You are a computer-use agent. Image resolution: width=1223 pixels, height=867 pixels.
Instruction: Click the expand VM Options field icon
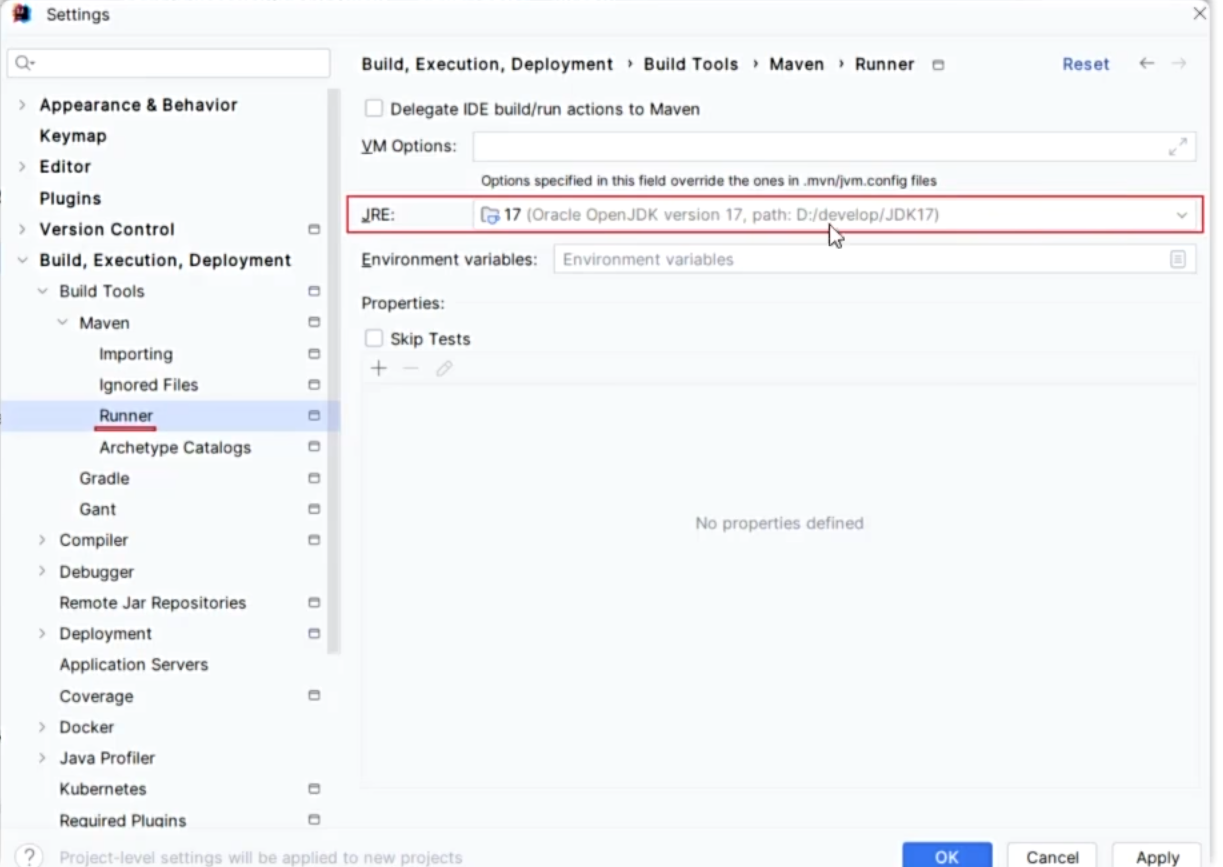[1178, 147]
